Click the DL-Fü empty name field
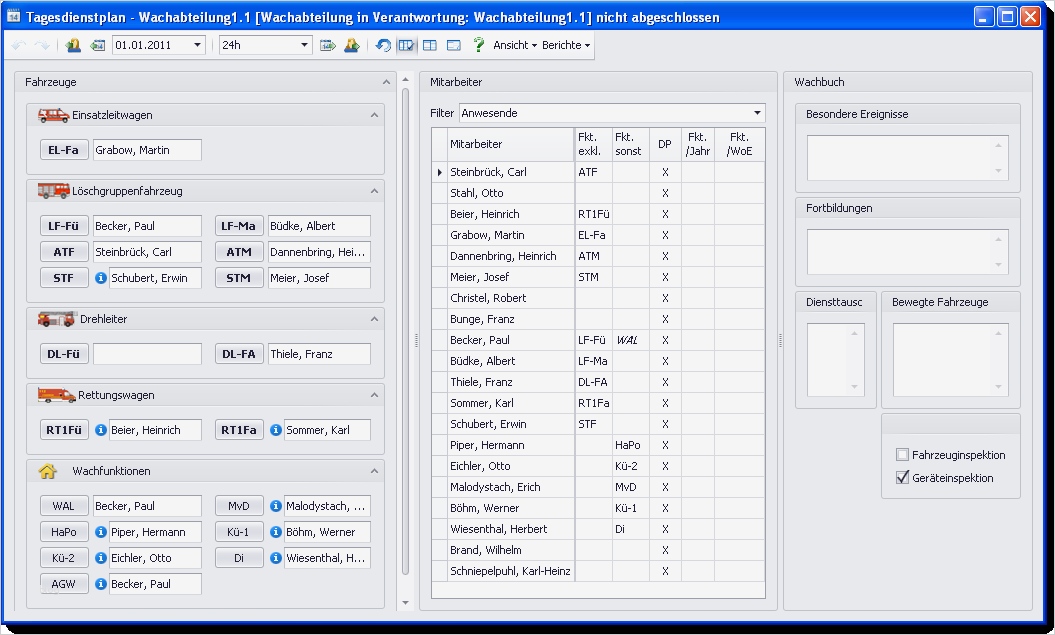This screenshot has height=635, width=1055. 147,352
